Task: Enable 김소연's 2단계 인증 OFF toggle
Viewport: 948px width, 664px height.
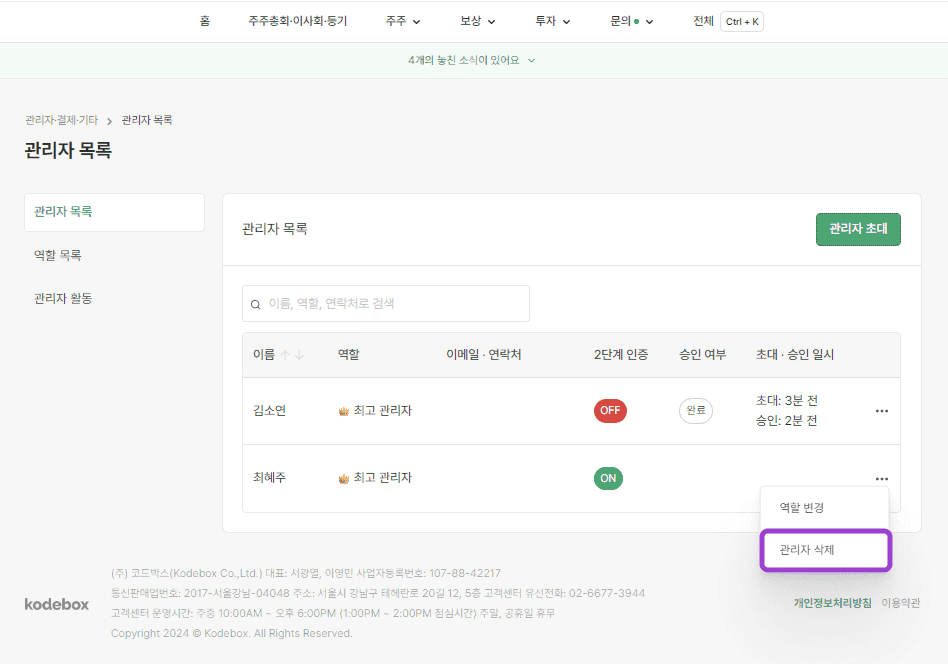Action: 610,410
